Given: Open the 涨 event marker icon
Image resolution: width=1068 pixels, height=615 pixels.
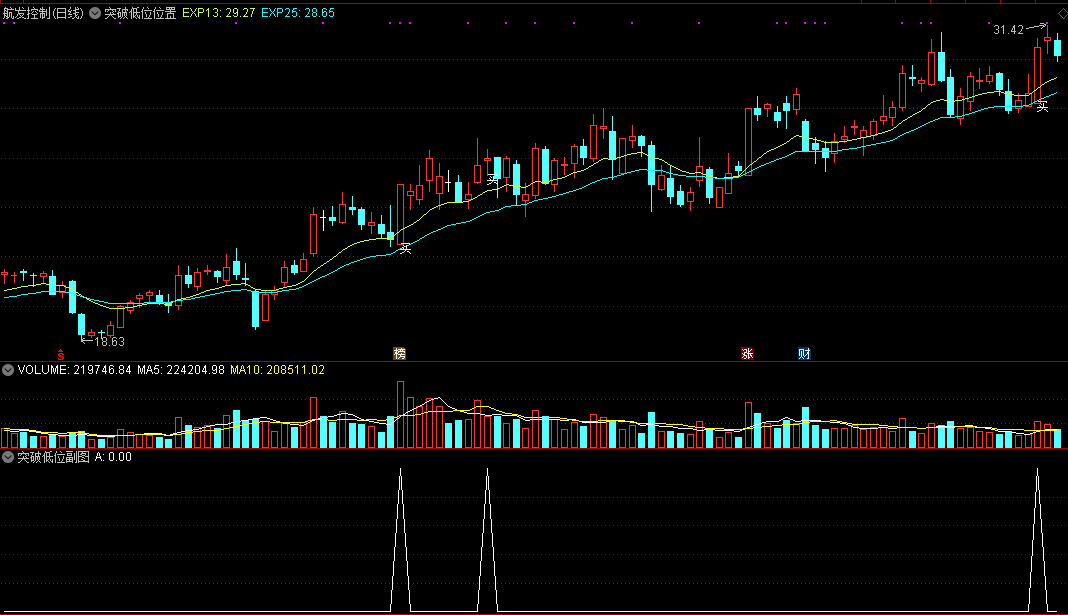Looking at the screenshot, I should 747,353.
